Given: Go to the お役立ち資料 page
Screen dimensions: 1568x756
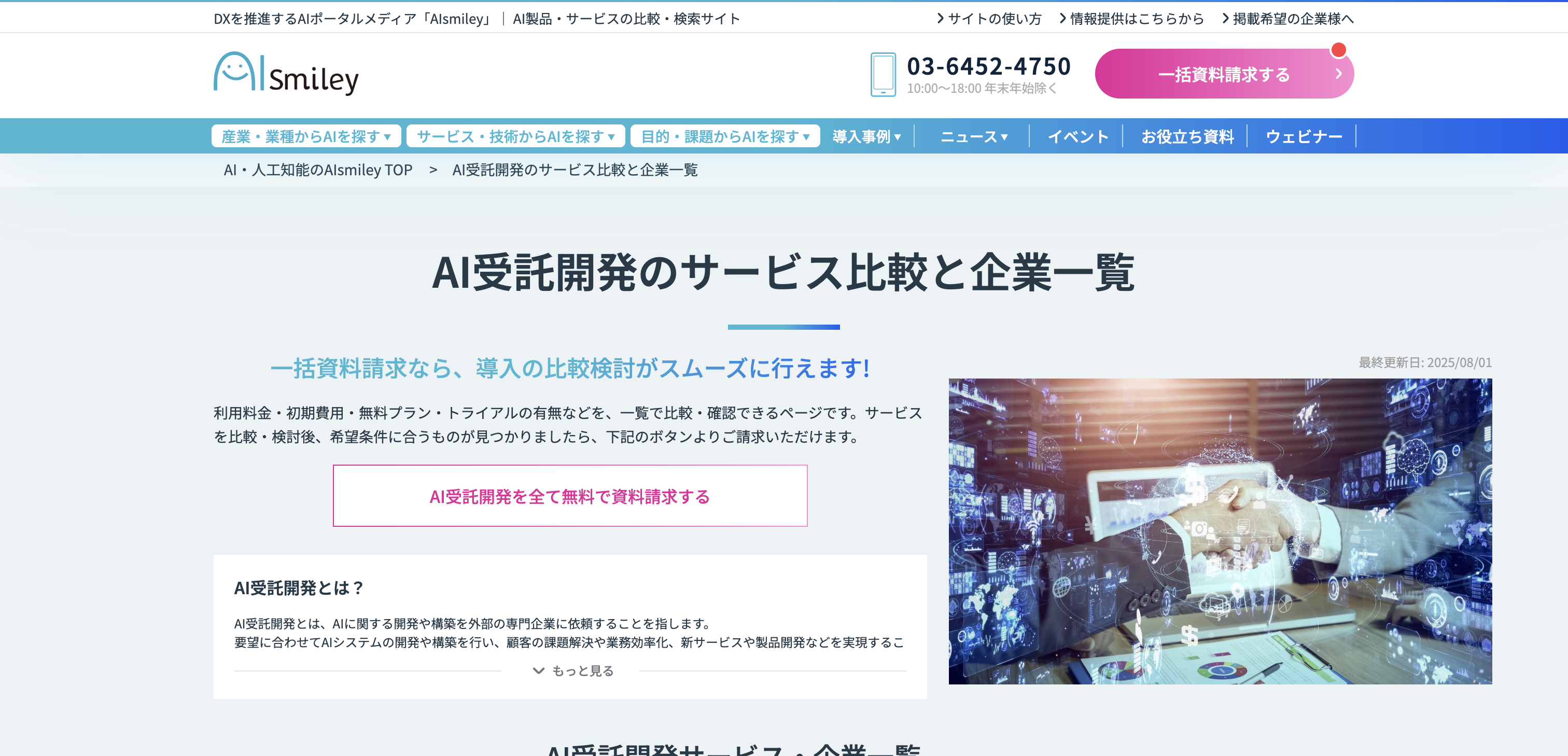Looking at the screenshot, I should click(1187, 136).
